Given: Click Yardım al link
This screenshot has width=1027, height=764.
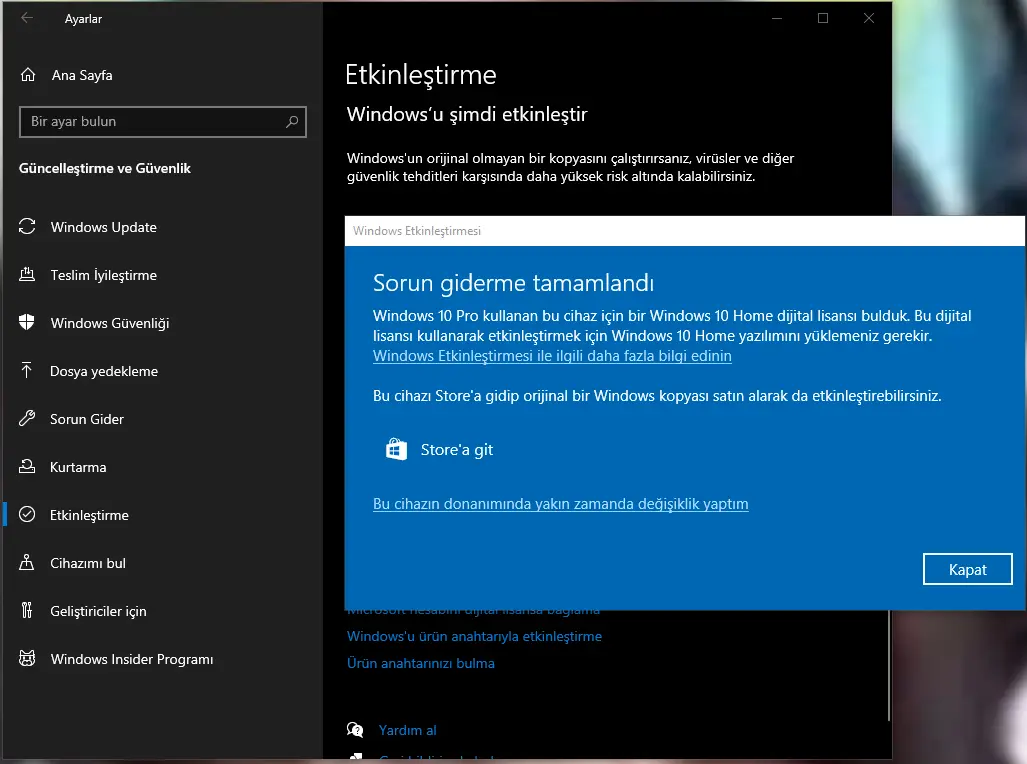Looking at the screenshot, I should pos(407,730).
